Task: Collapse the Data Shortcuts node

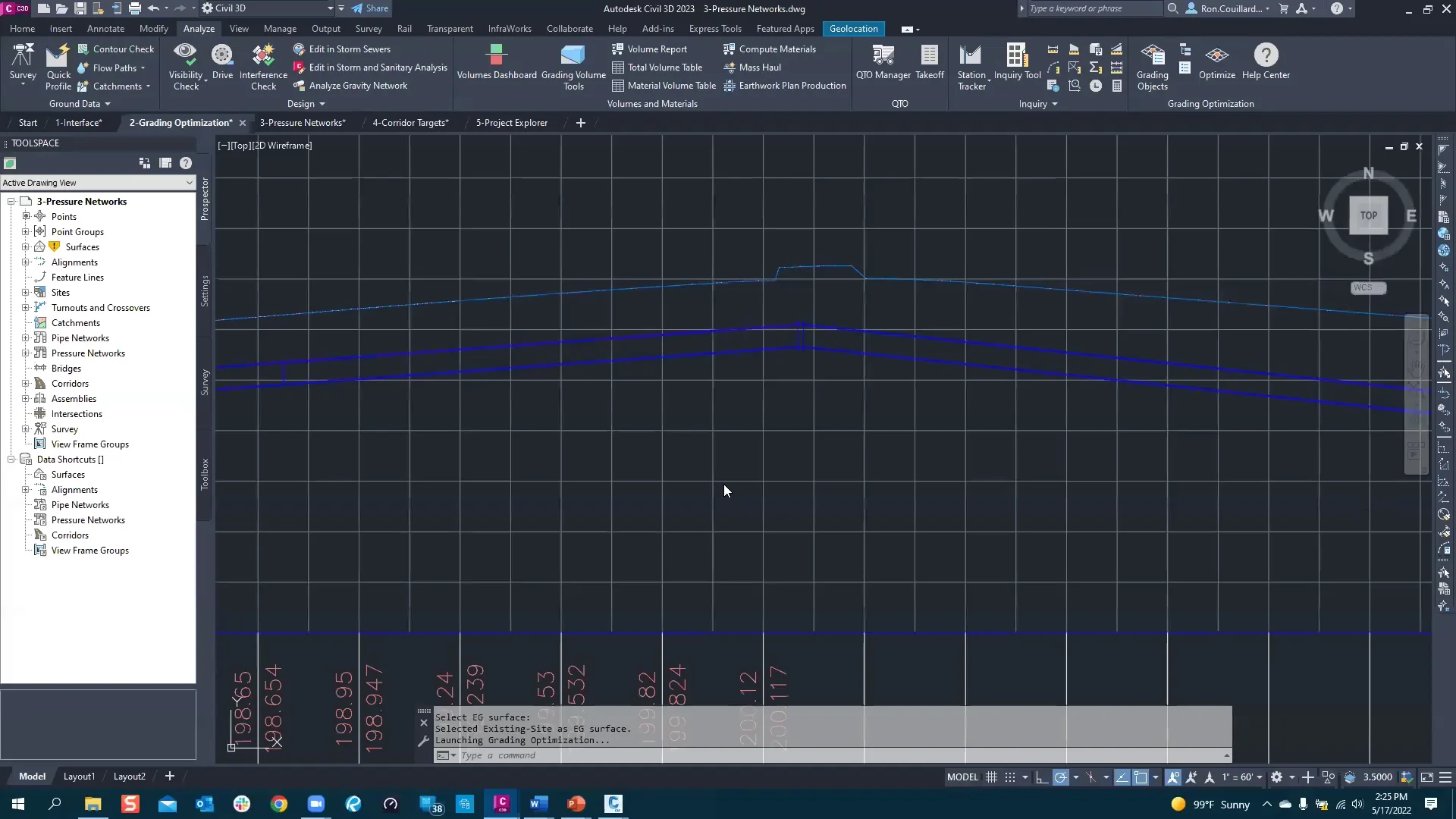Action: coord(11,460)
